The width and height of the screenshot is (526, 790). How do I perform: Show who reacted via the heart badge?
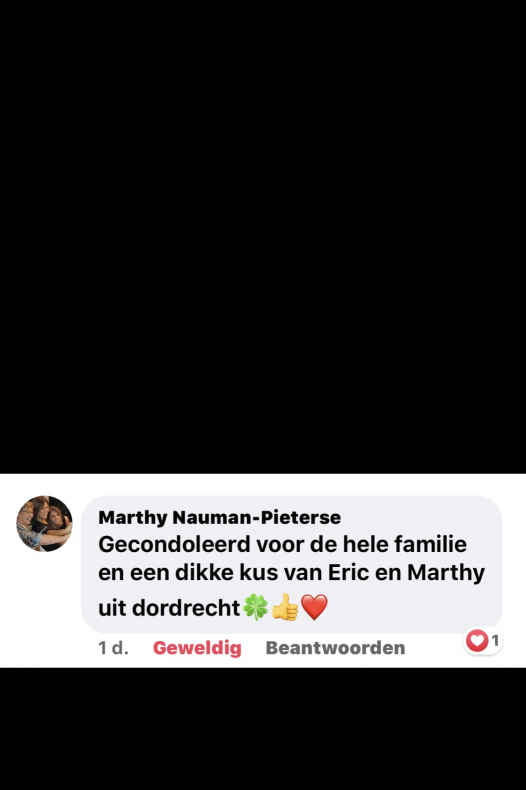coord(477,640)
